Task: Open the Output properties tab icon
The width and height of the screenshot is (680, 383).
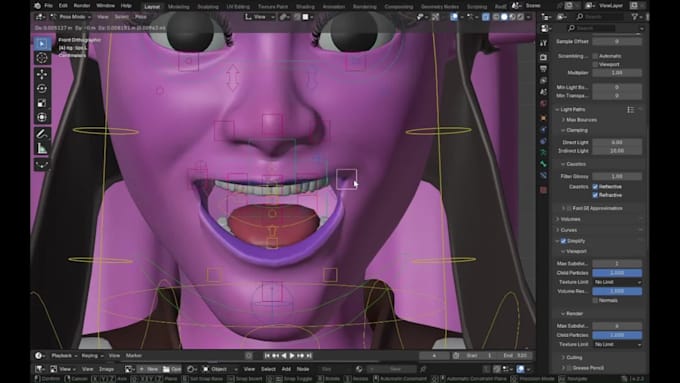Action: (543, 69)
